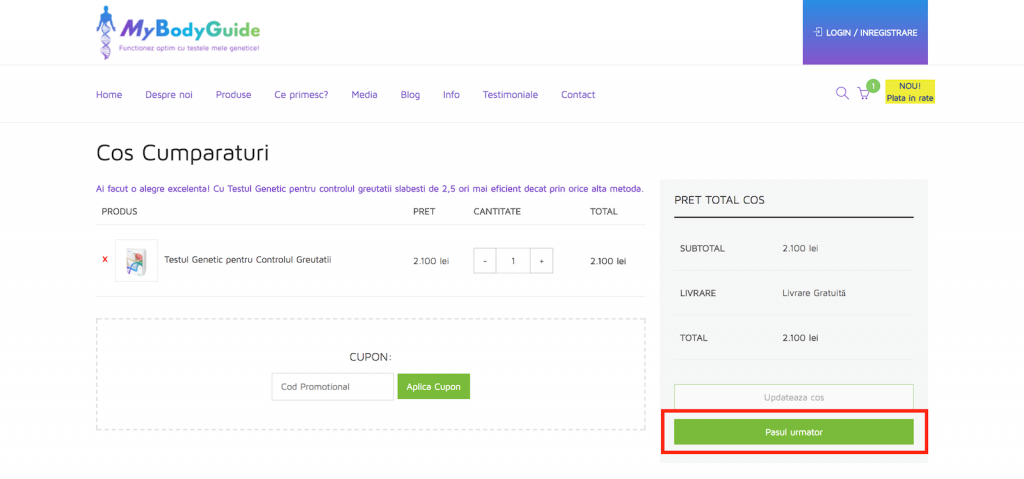
Task: Increase quantity with plus button
Action: tap(541, 261)
